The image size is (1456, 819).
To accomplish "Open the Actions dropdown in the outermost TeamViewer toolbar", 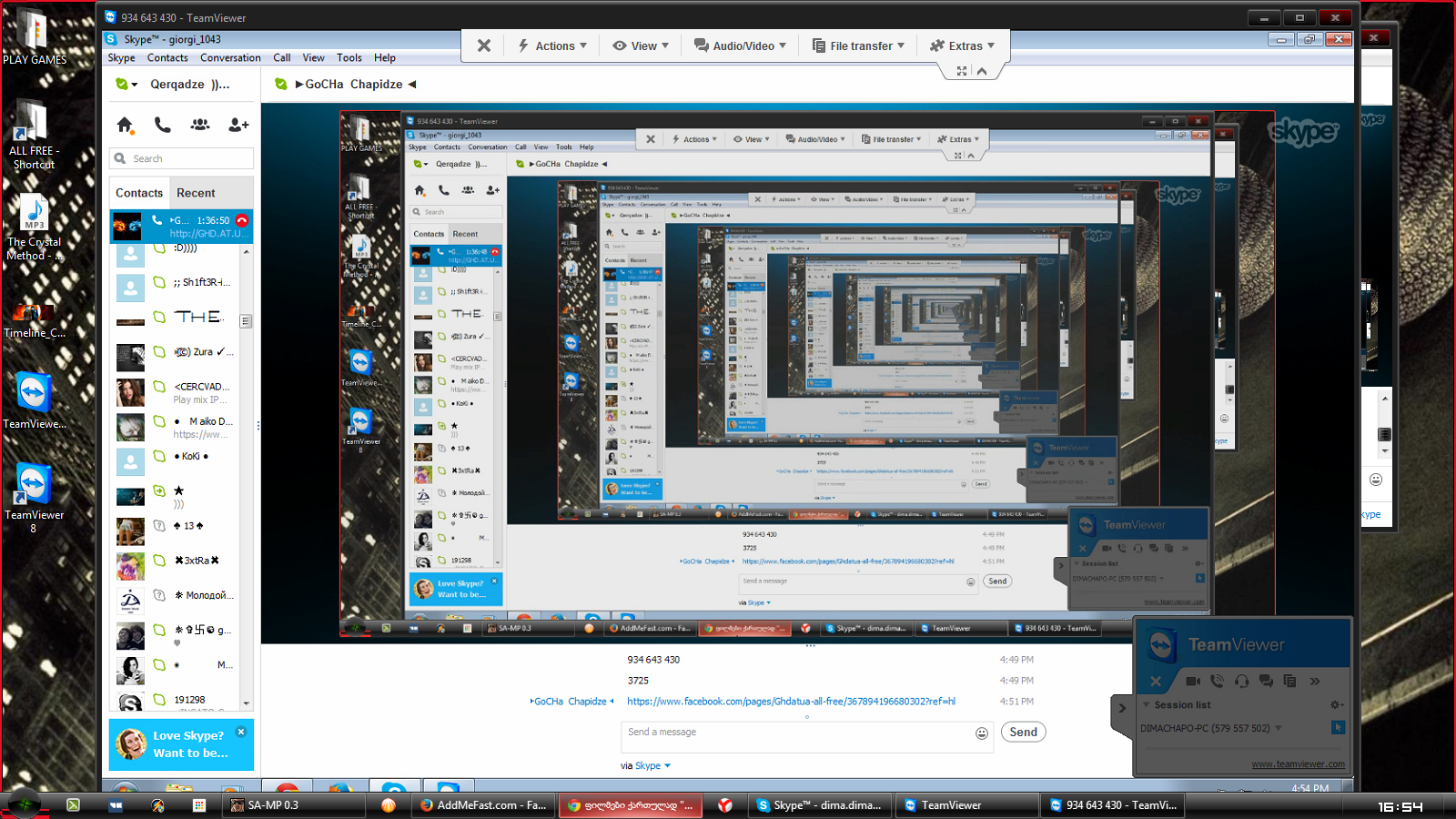I will tap(552, 45).
